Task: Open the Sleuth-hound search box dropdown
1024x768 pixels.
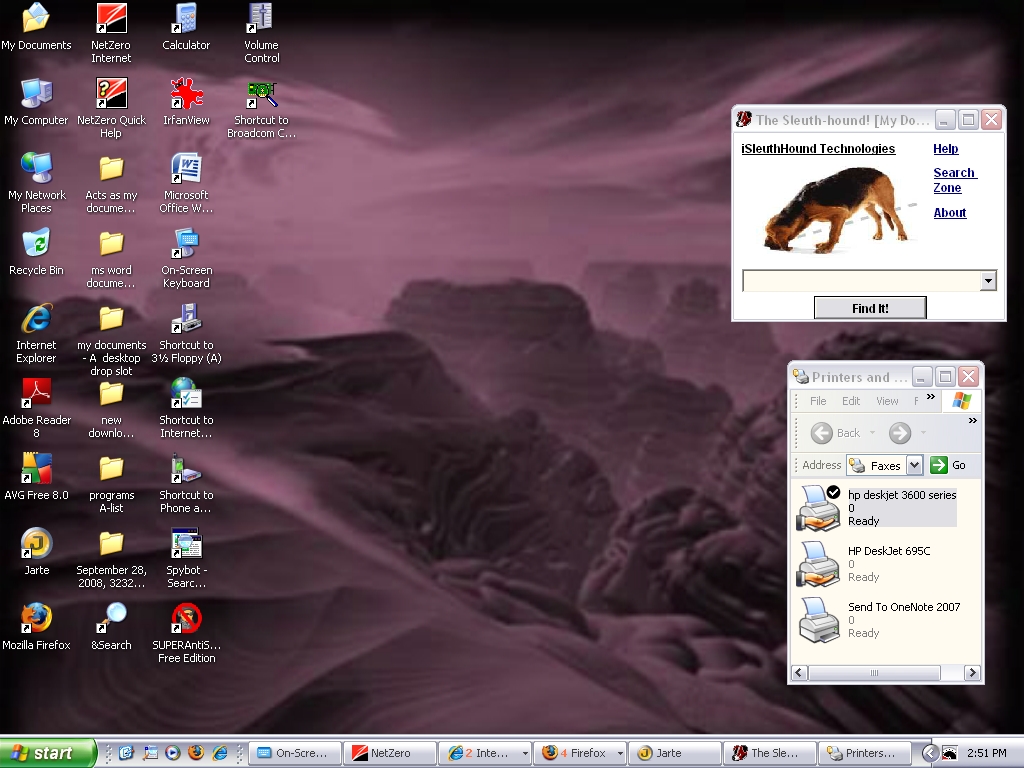Action: click(988, 281)
